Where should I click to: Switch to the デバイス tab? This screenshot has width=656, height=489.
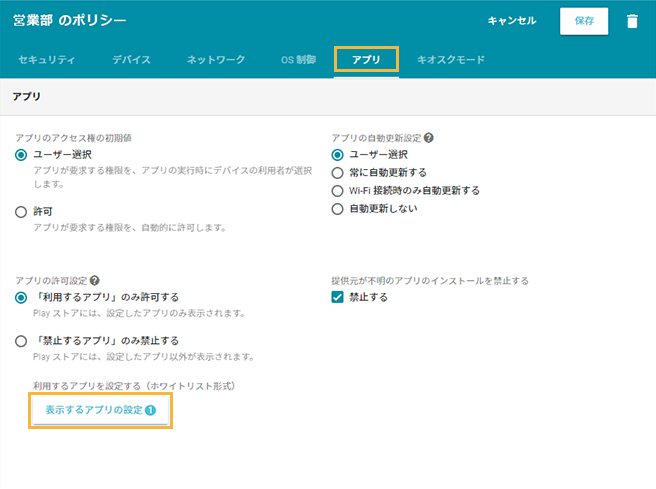(x=131, y=60)
